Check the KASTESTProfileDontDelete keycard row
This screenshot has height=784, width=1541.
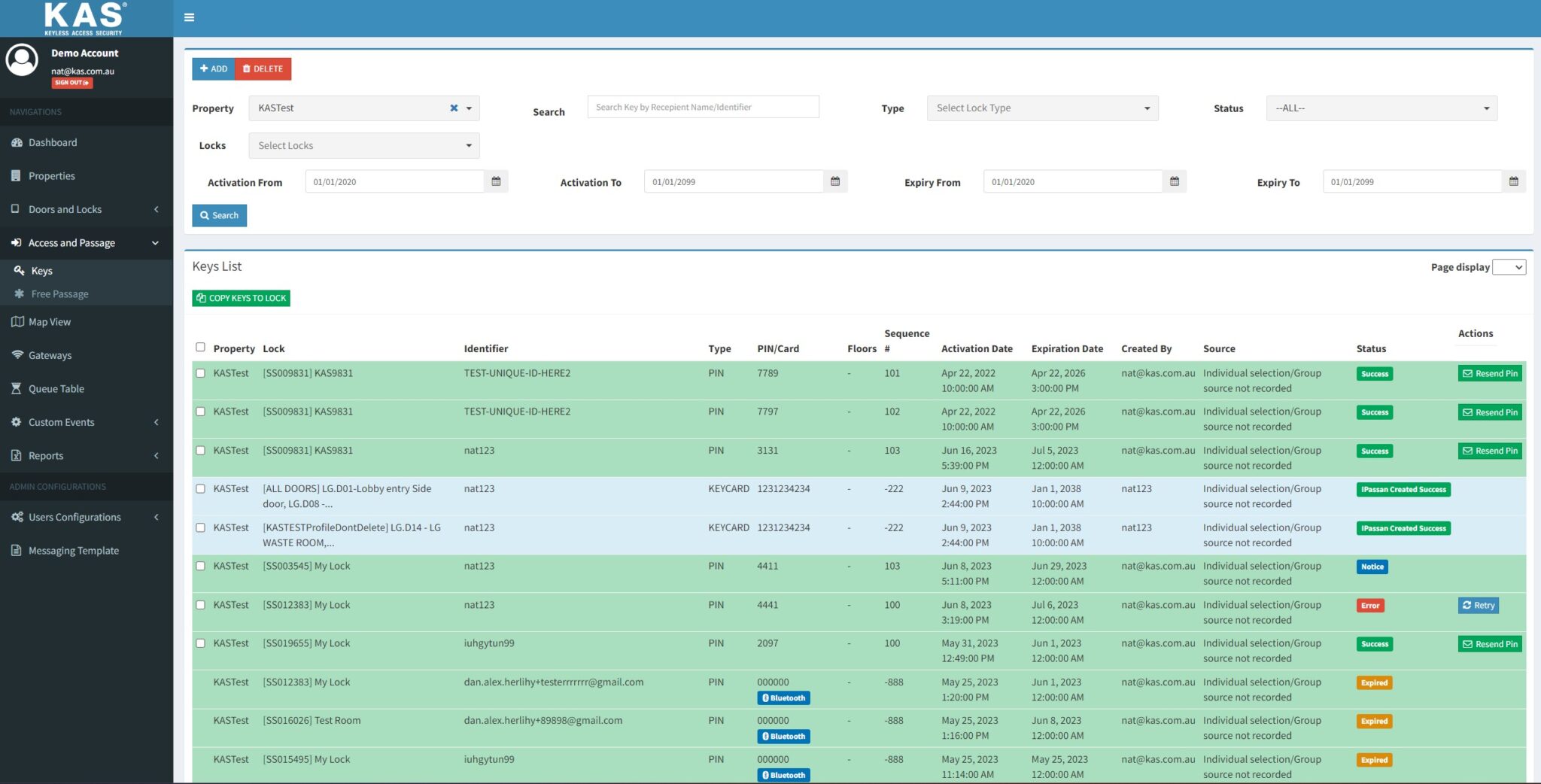point(200,527)
